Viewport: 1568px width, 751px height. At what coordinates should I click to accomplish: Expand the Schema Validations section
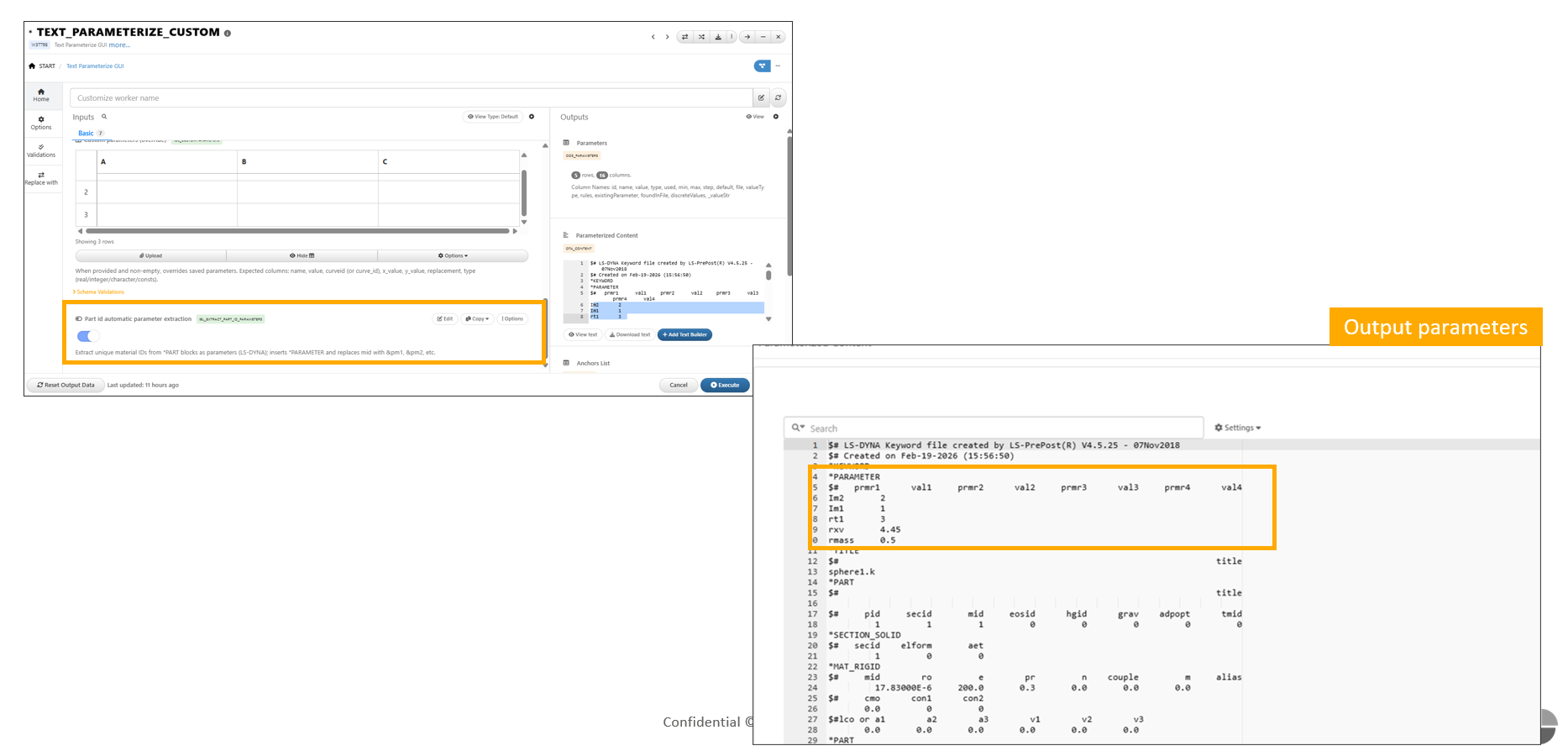click(x=99, y=292)
